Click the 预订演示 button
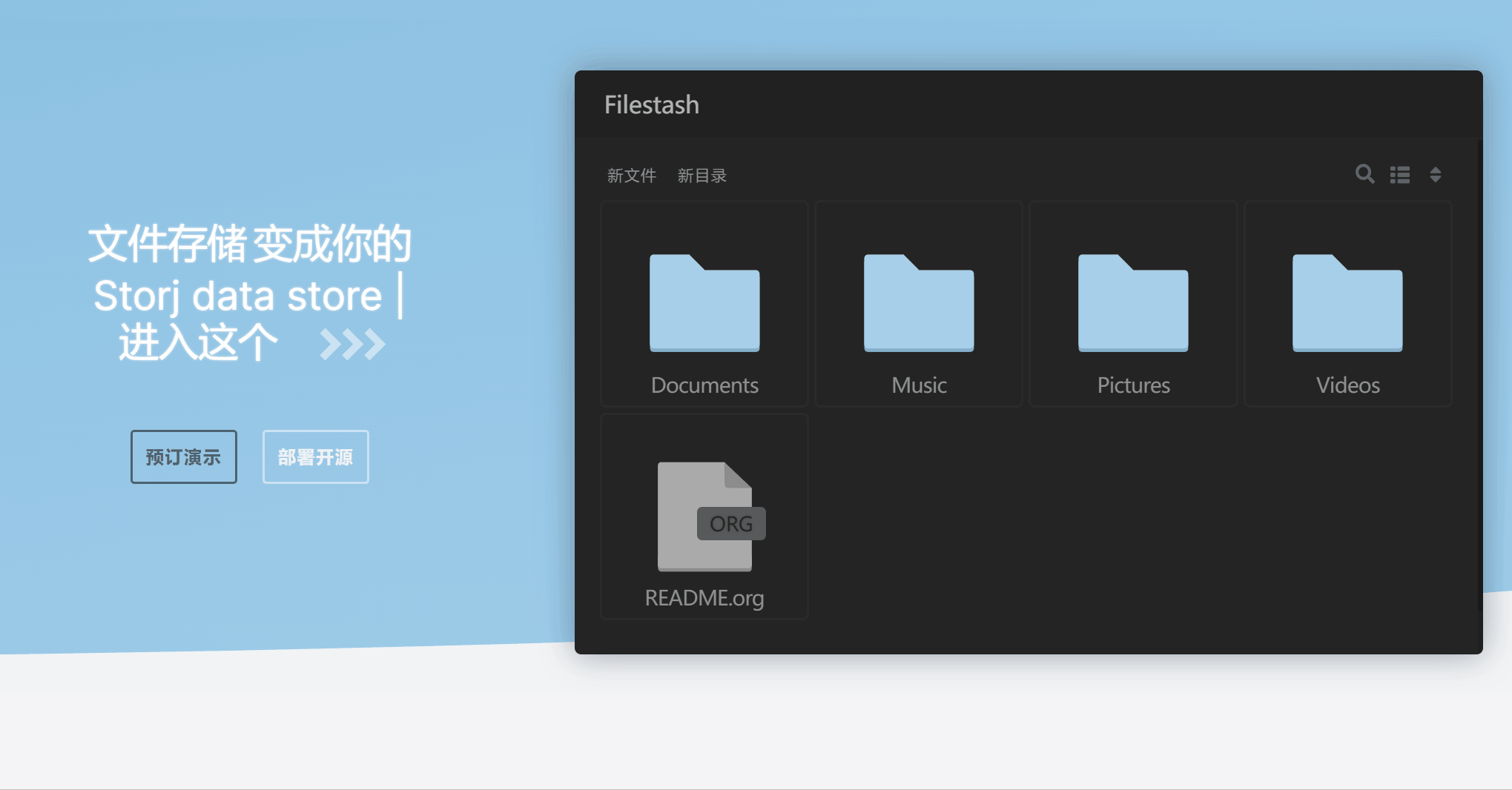 [184, 457]
